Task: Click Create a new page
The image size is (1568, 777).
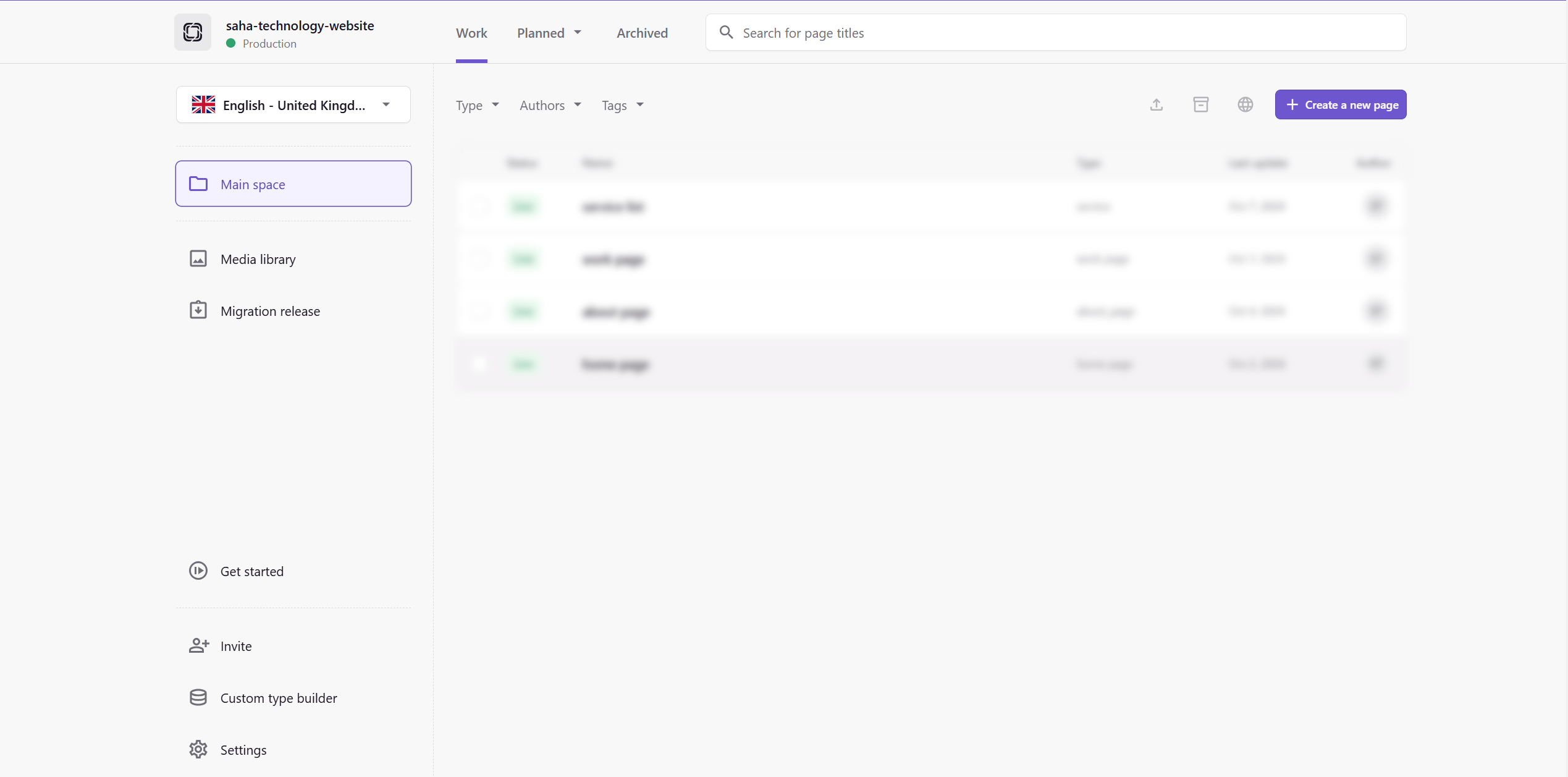Action: click(x=1340, y=104)
